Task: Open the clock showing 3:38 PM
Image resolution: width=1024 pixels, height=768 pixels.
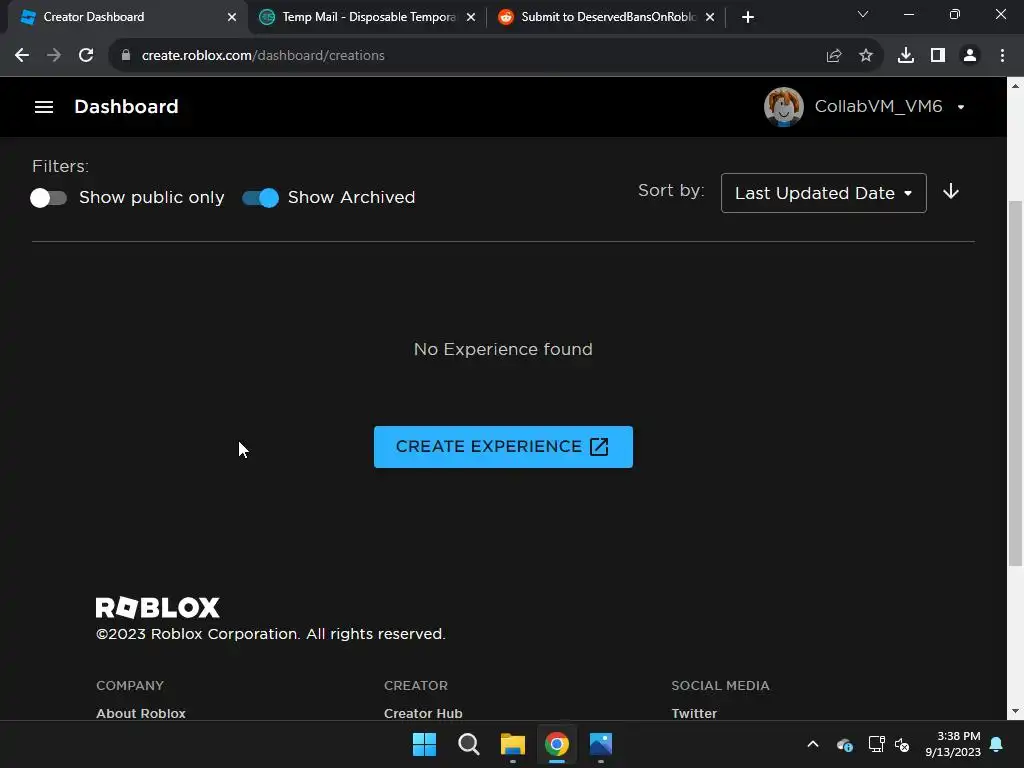Action: [953, 744]
